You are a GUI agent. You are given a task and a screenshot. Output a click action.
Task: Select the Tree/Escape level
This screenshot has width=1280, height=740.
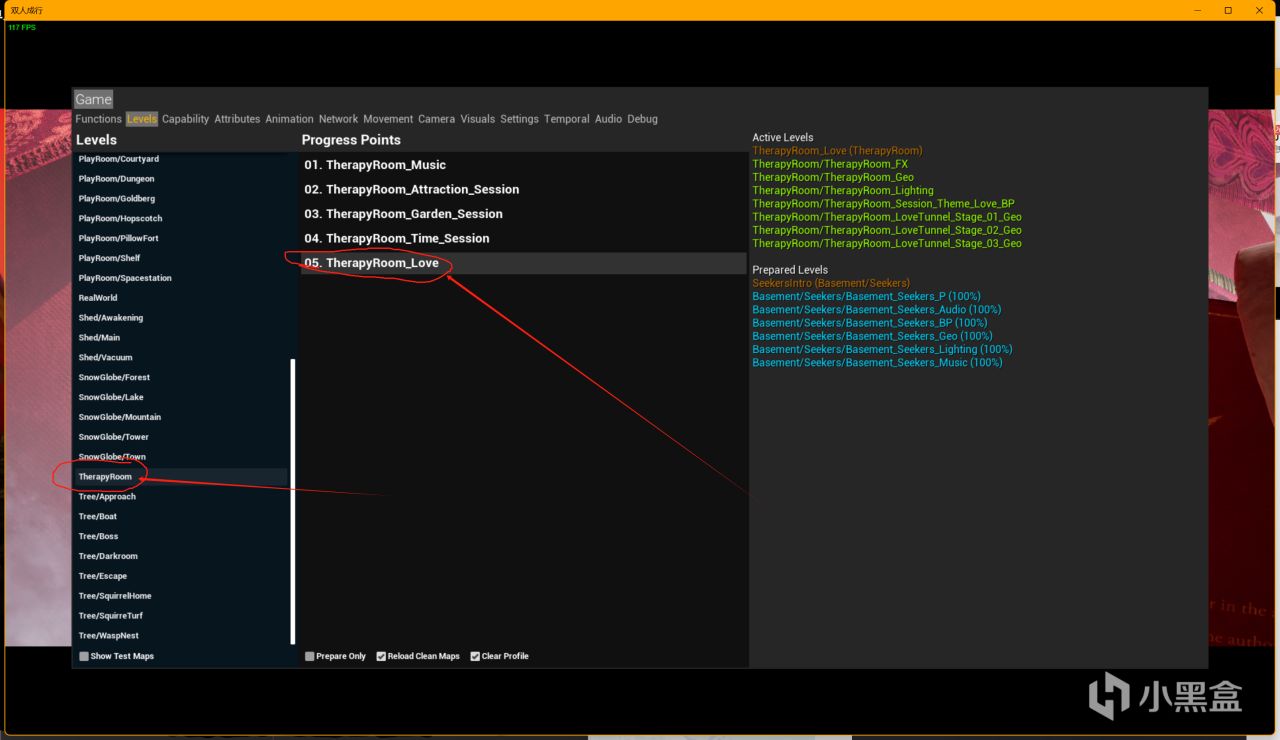pyautogui.click(x=182, y=576)
